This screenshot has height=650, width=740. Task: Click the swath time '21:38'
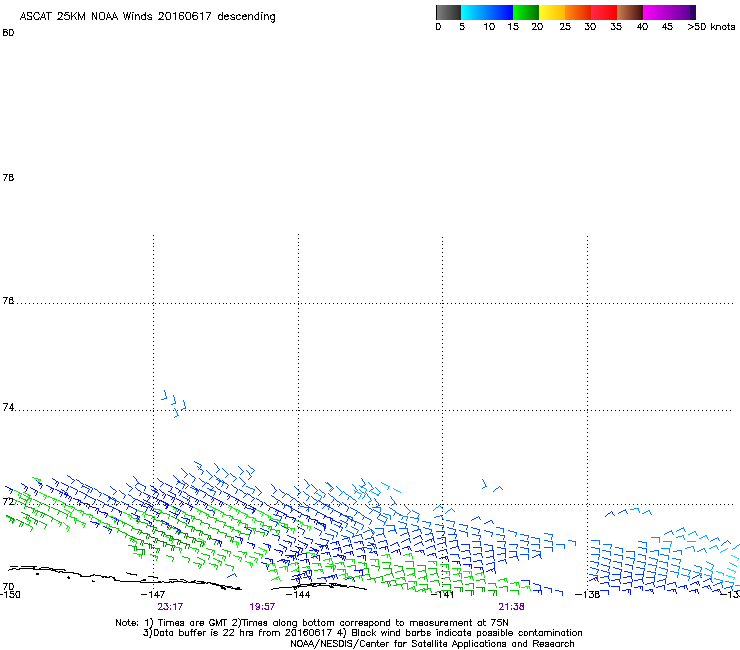tap(511, 607)
